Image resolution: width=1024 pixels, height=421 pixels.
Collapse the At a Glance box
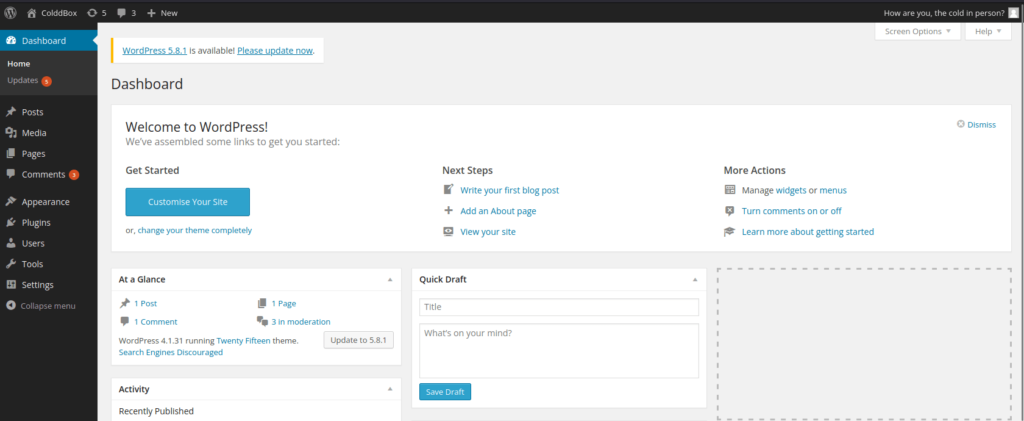coord(390,279)
